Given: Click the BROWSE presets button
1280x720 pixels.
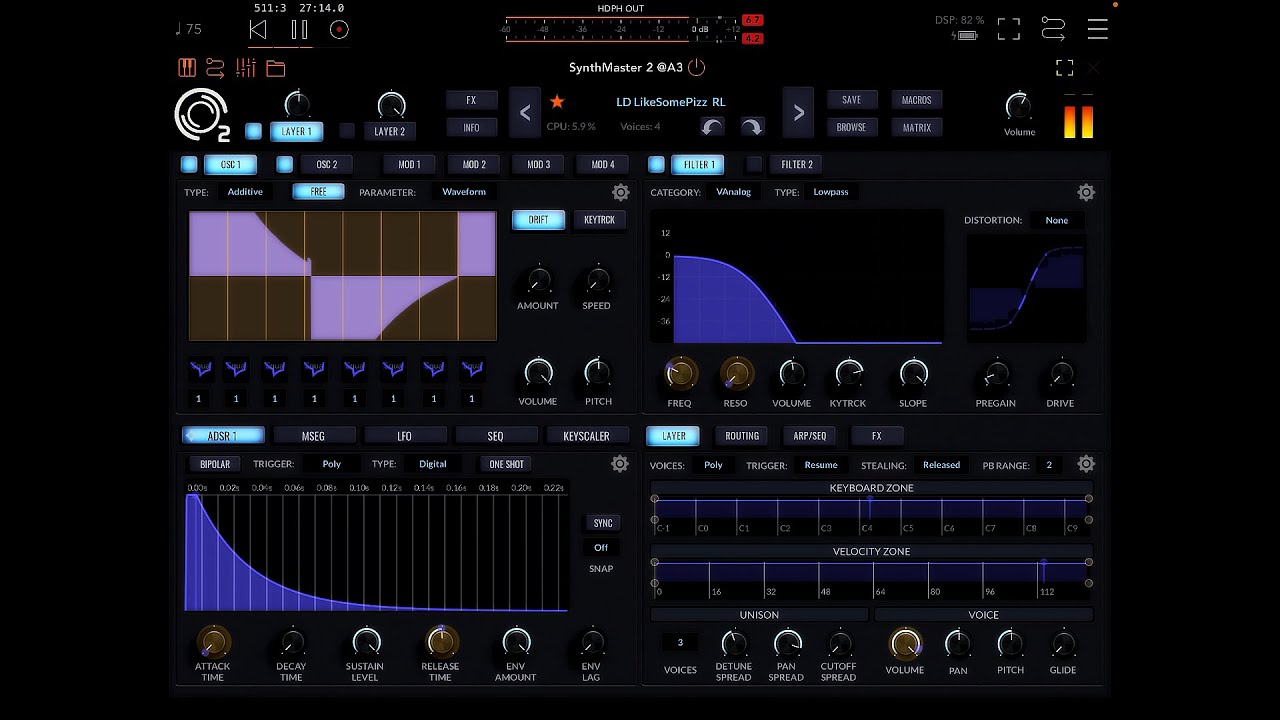Looking at the screenshot, I should [852, 127].
